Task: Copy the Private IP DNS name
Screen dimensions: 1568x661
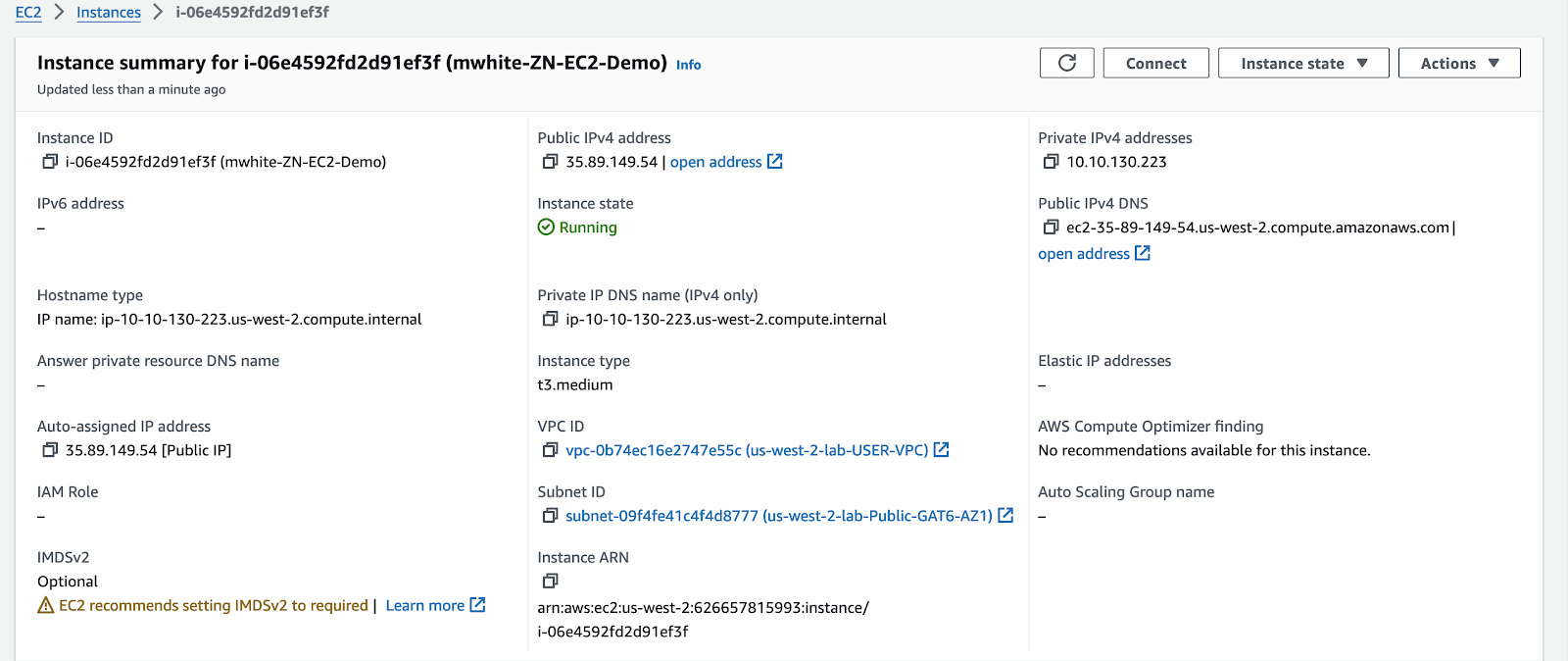Action: click(x=550, y=320)
